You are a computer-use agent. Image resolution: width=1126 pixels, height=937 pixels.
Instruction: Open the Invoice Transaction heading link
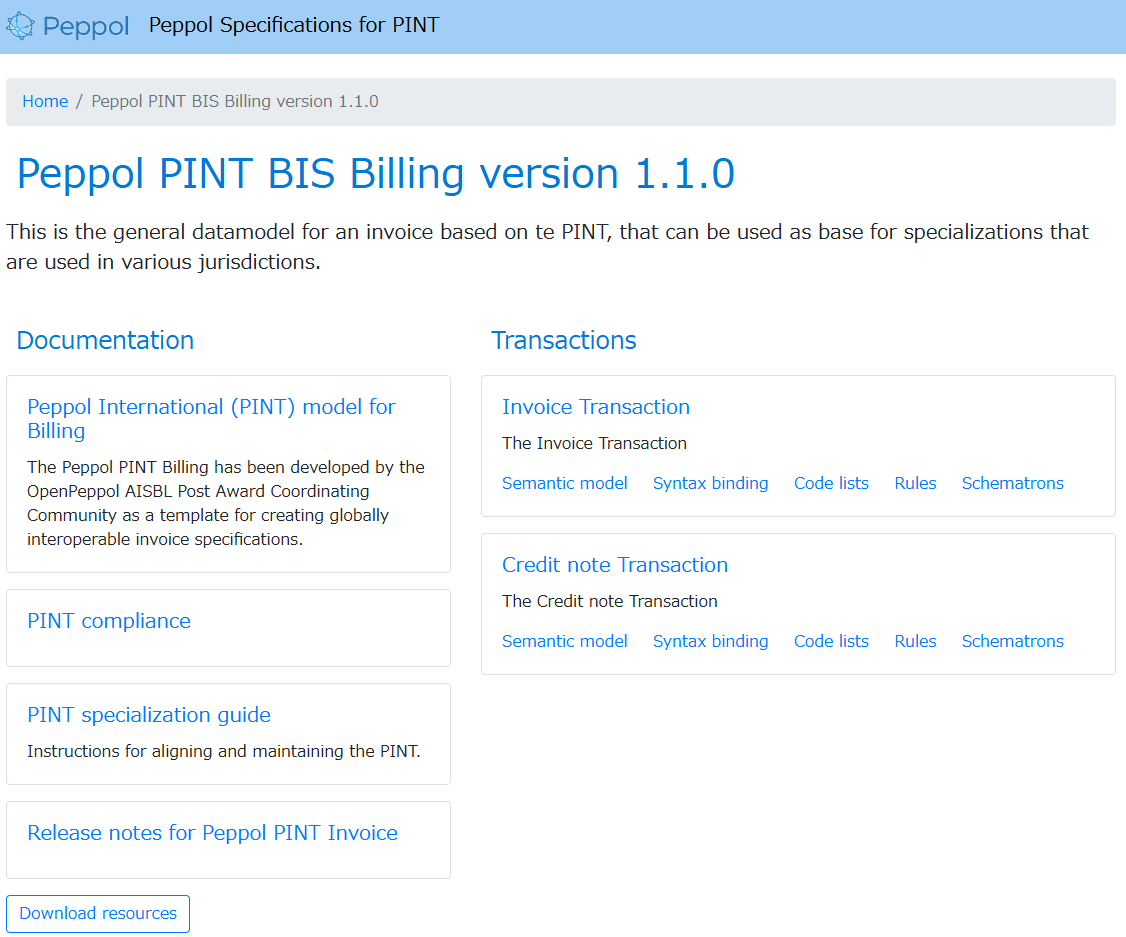point(595,406)
